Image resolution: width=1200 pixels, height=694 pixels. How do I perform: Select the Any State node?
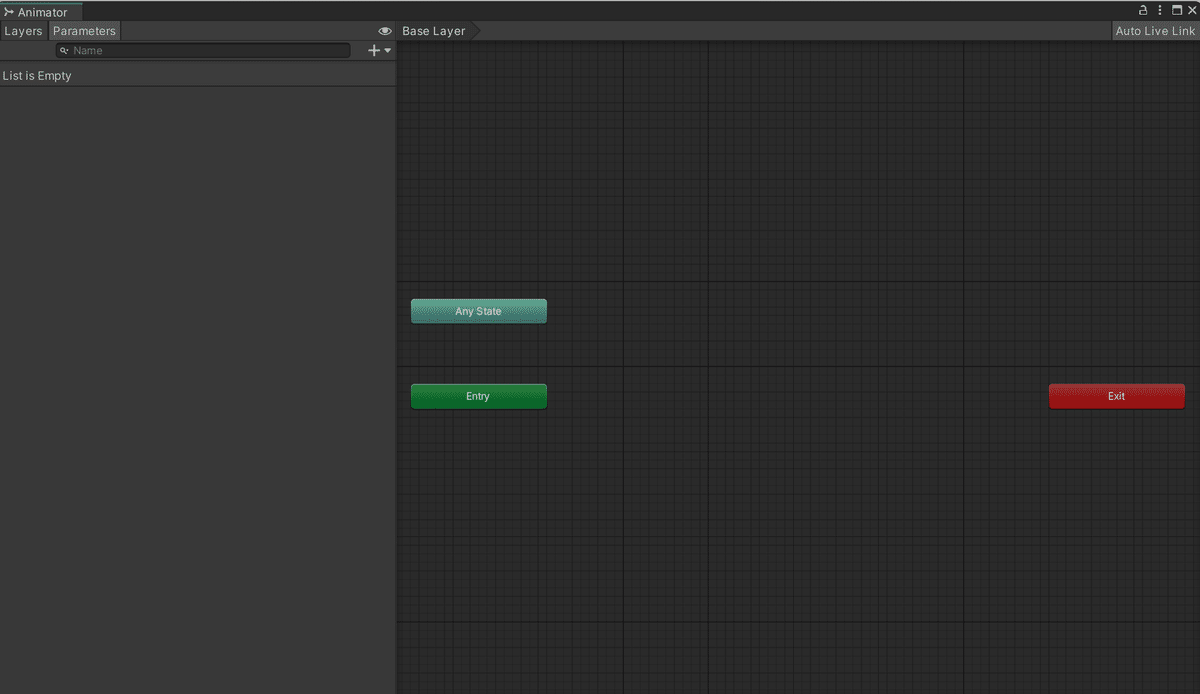point(478,311)
